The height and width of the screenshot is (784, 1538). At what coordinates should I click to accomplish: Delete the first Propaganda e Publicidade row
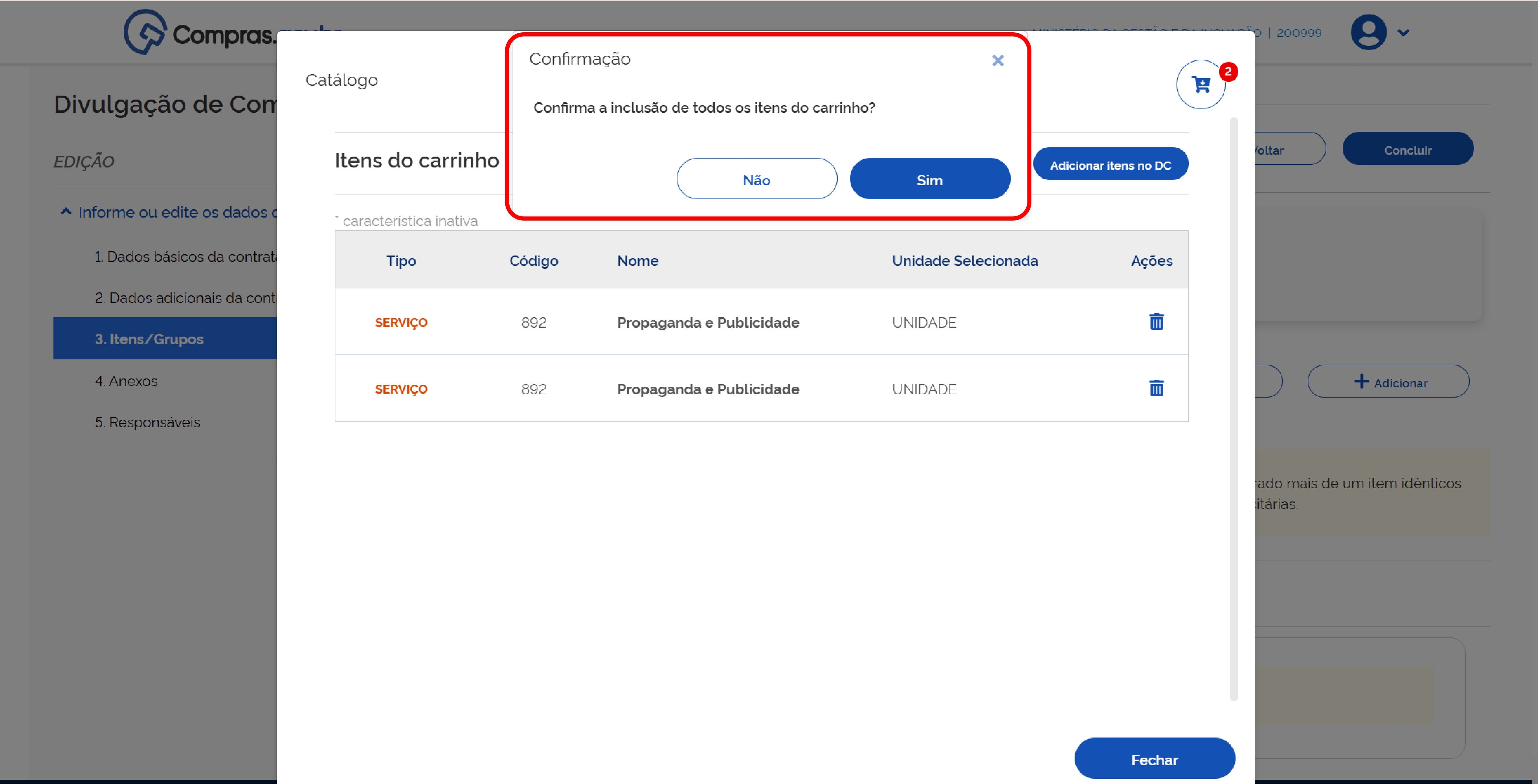pos(1156,321)
